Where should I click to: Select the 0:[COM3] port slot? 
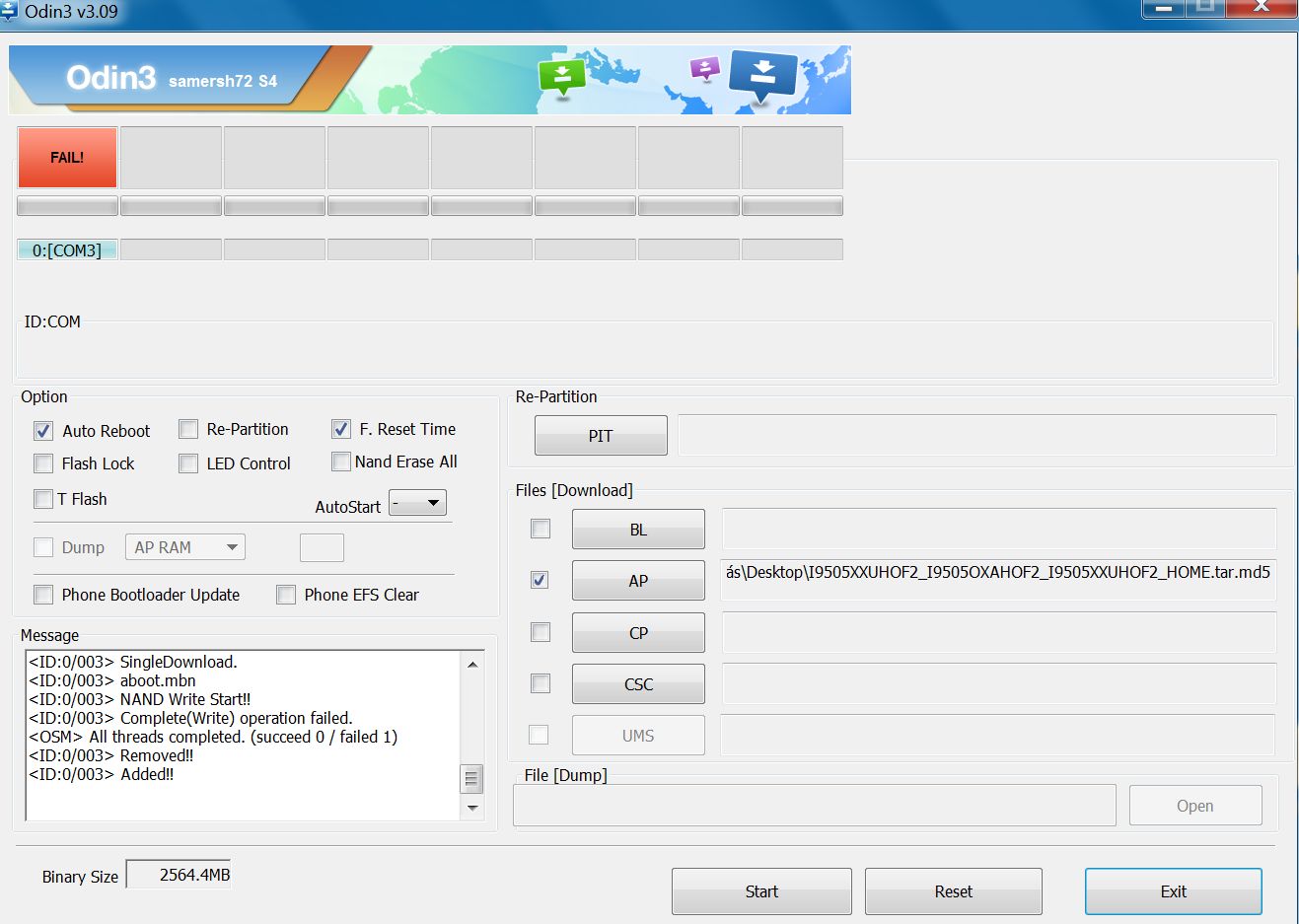click(x=67, y=250)
